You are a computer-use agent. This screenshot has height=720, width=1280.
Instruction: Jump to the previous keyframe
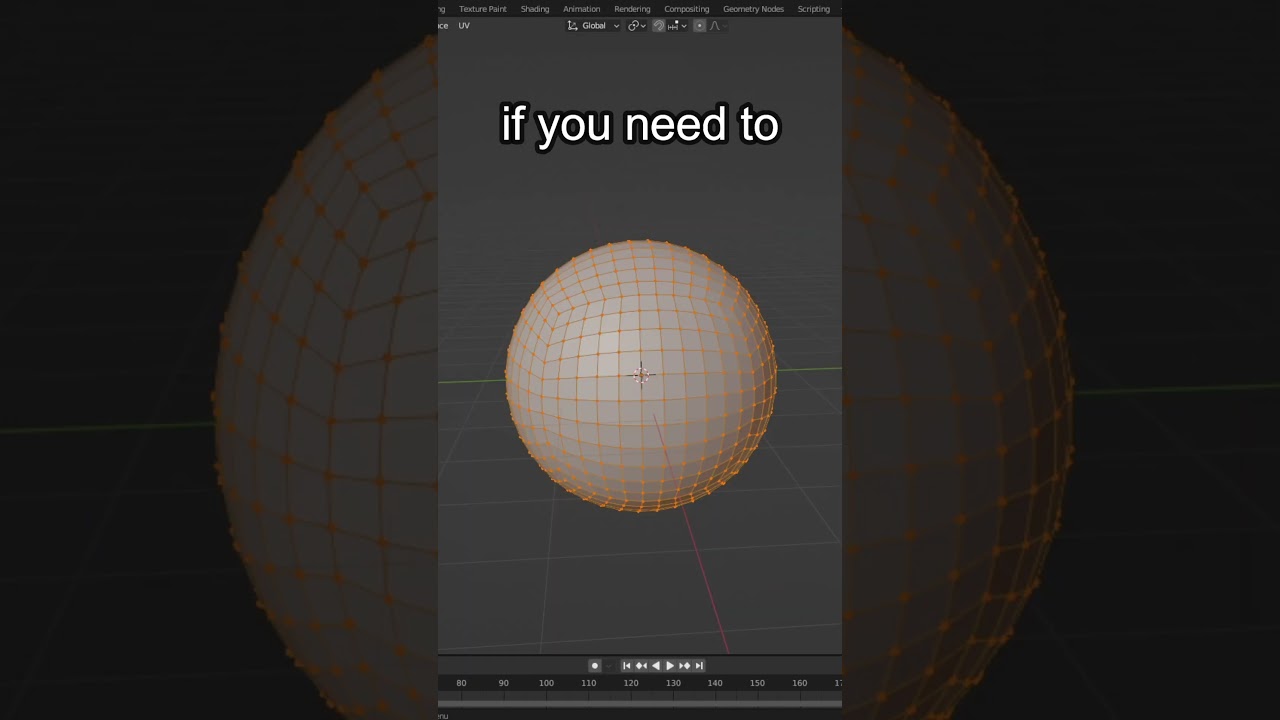coord(641,666)
